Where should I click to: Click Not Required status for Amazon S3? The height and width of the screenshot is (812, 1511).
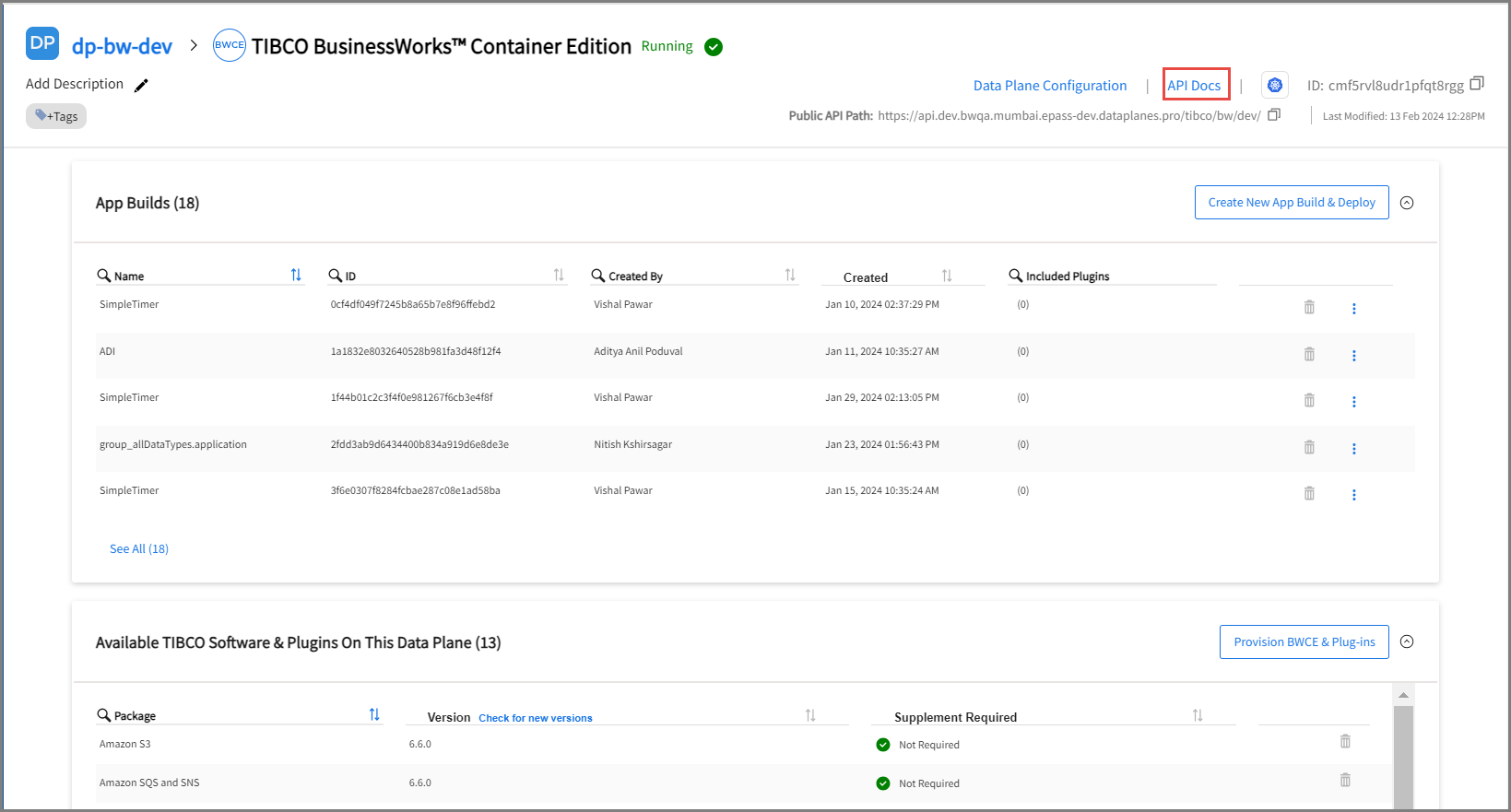click(928, 745)
